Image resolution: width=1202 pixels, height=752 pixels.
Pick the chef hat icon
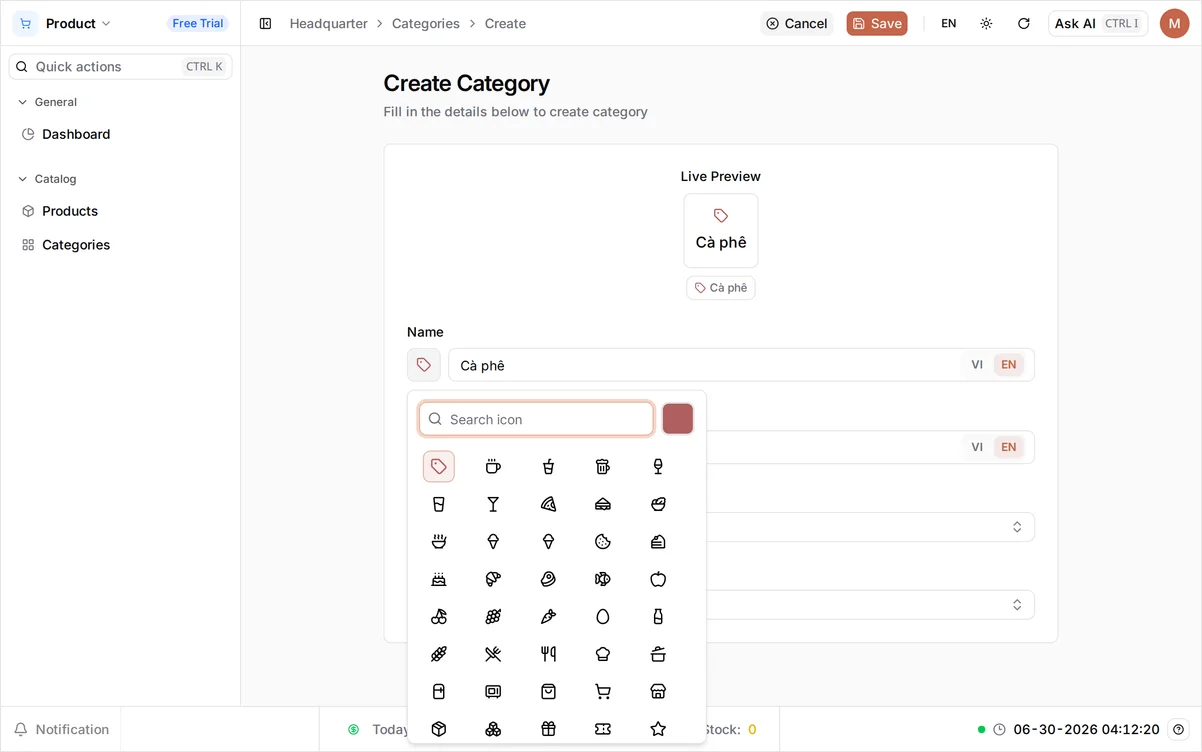click(x=603, y=654)
